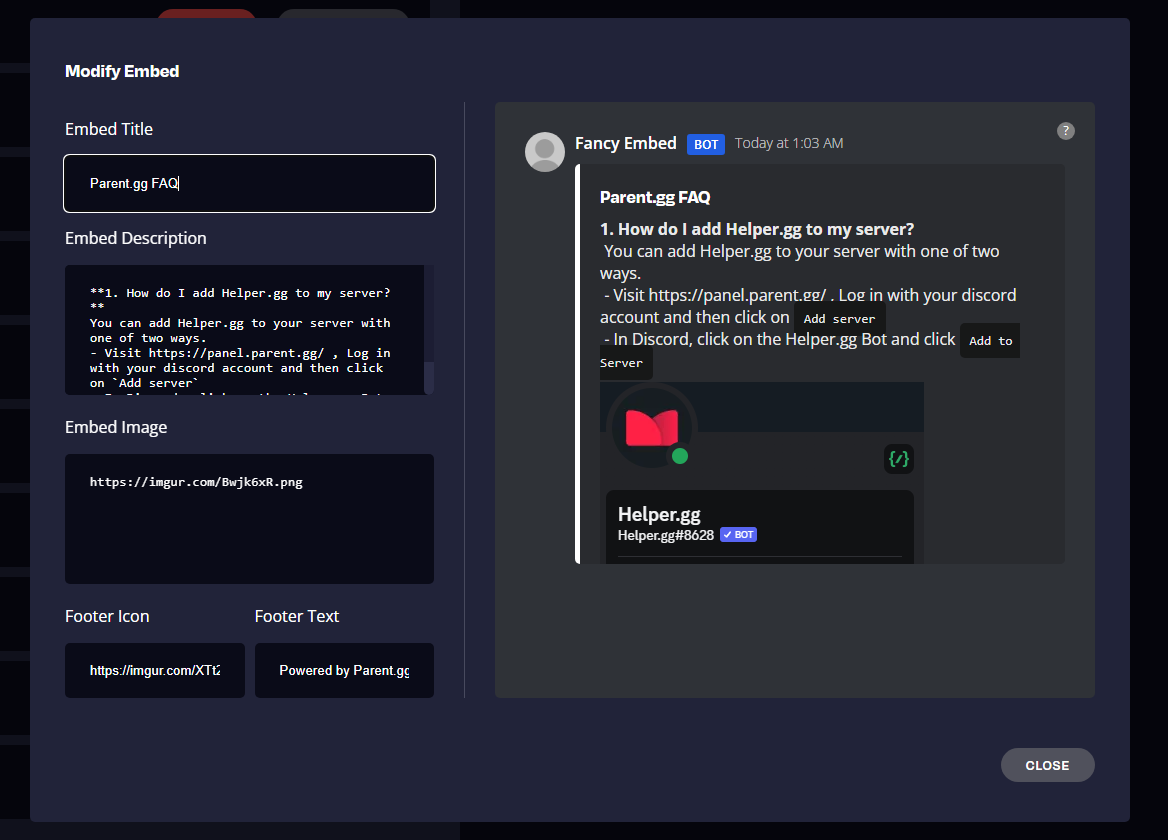Click the Footer Icon URL field
This screenshot has height=840, width=1168.
155,670
